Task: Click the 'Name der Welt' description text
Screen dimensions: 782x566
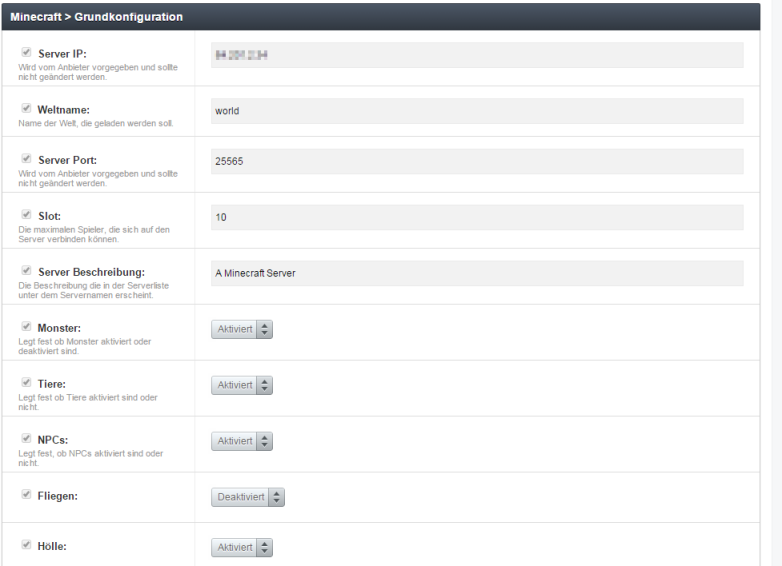Action: pos(96,123)
